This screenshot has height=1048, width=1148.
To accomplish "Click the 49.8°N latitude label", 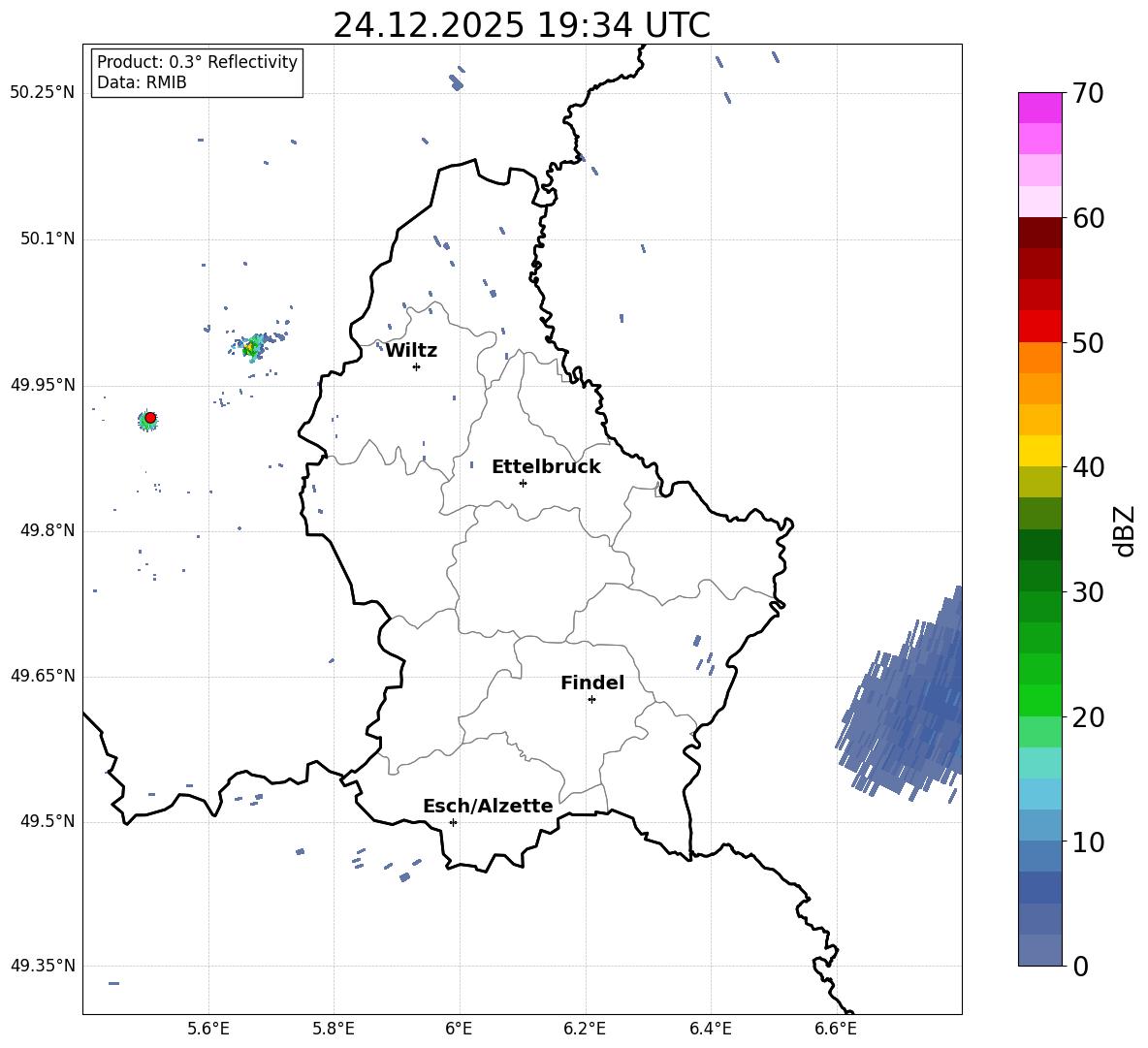I will pos(48,530).
